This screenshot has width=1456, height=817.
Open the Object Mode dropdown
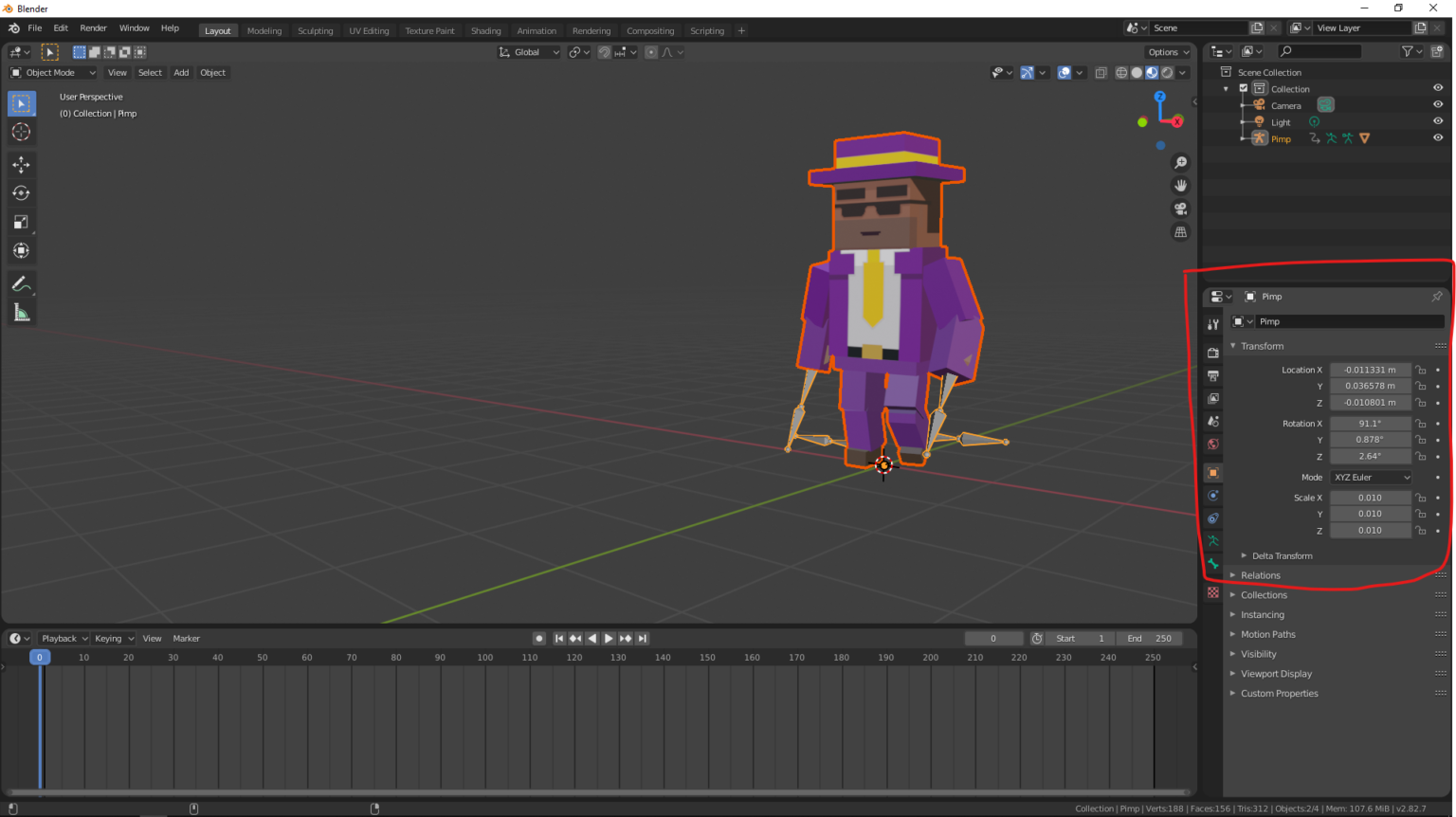[52, 72]
